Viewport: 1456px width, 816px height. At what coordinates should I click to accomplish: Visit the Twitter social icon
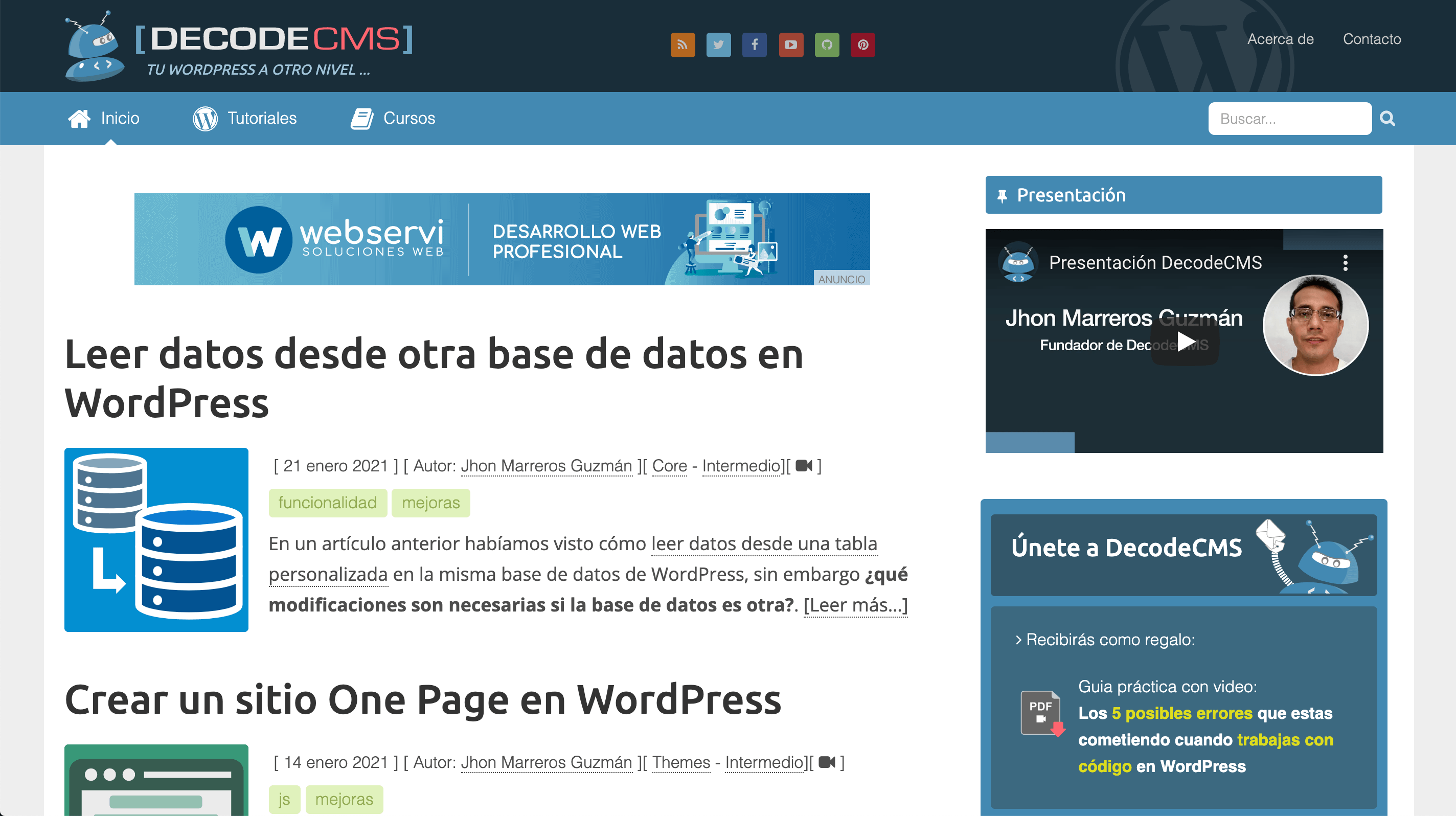pos(718,44)
